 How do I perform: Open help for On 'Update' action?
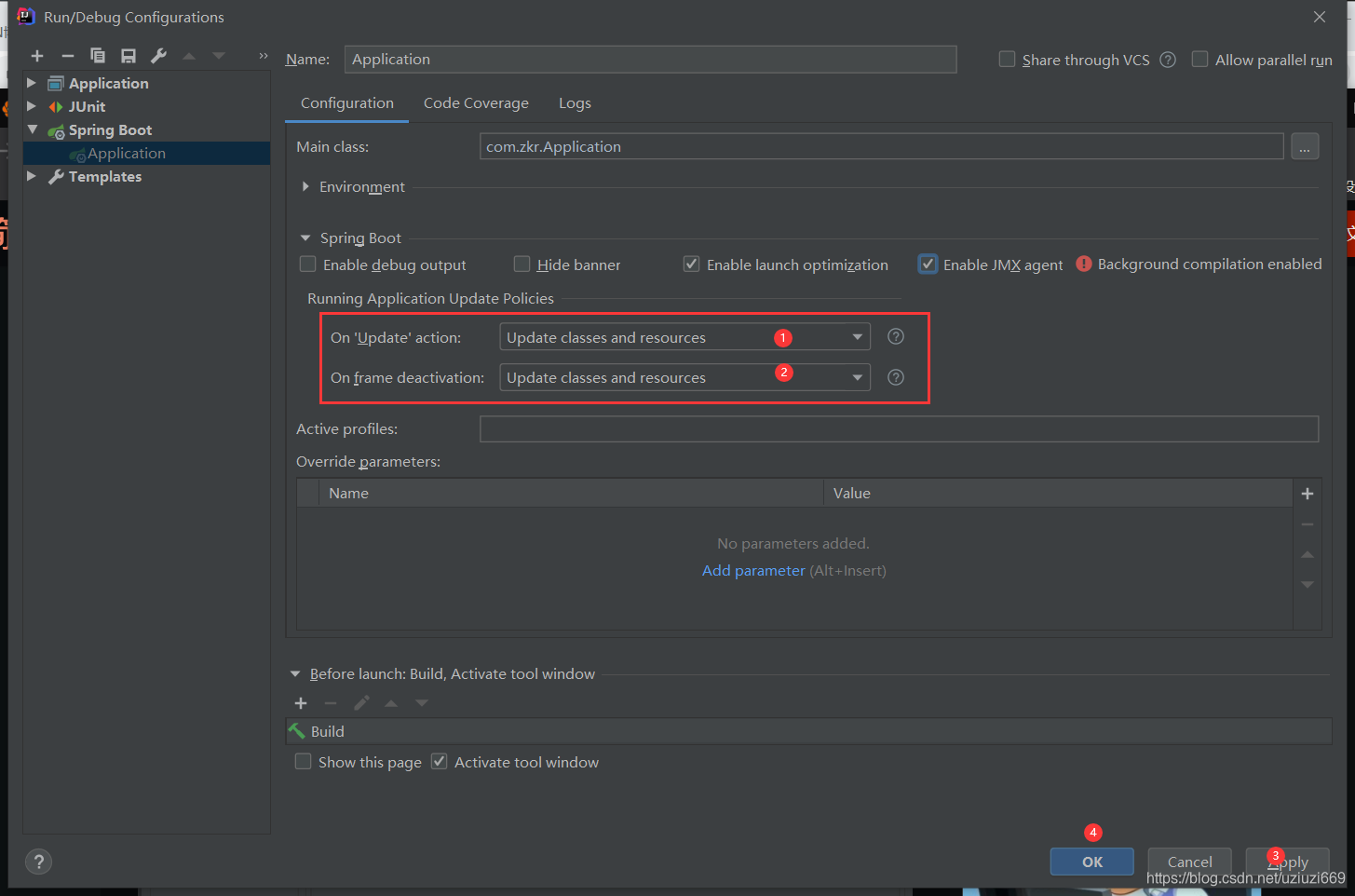[896, 336]
